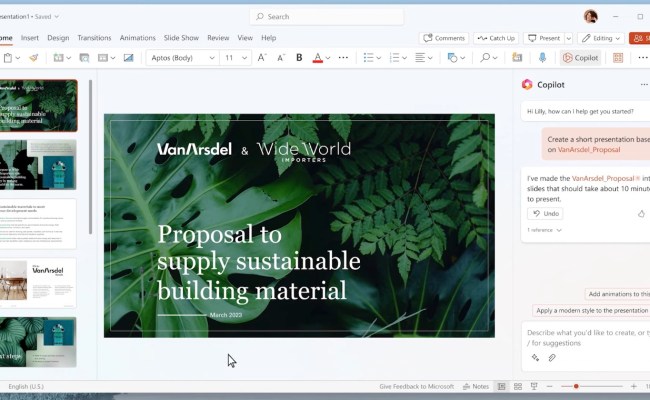Click the Catch Up button
Image resolution: width=650 pixels, height=400 pixels.
(x=496, y=38)
